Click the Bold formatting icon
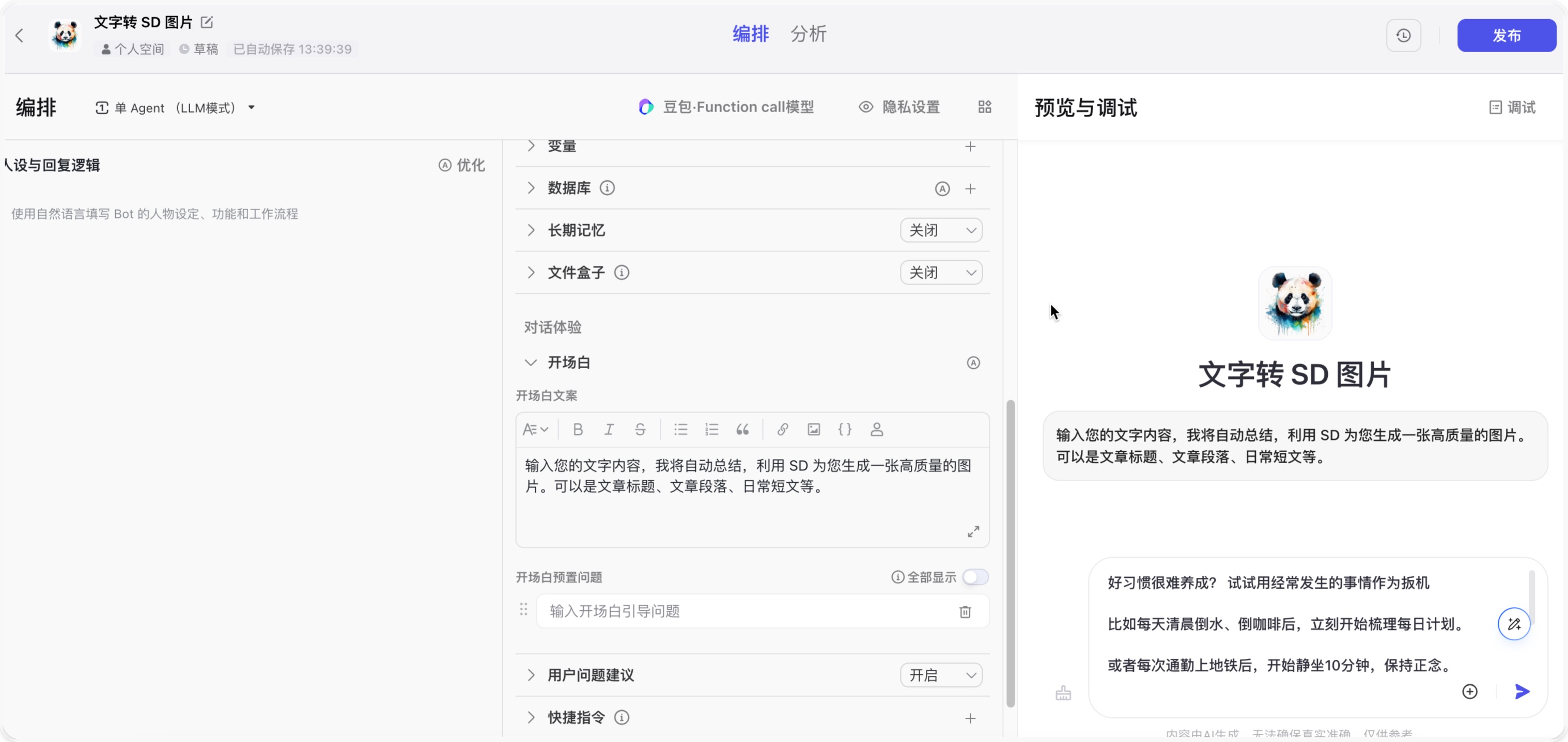This screenshot has height=742, width=1568. [x=578, y=430]
